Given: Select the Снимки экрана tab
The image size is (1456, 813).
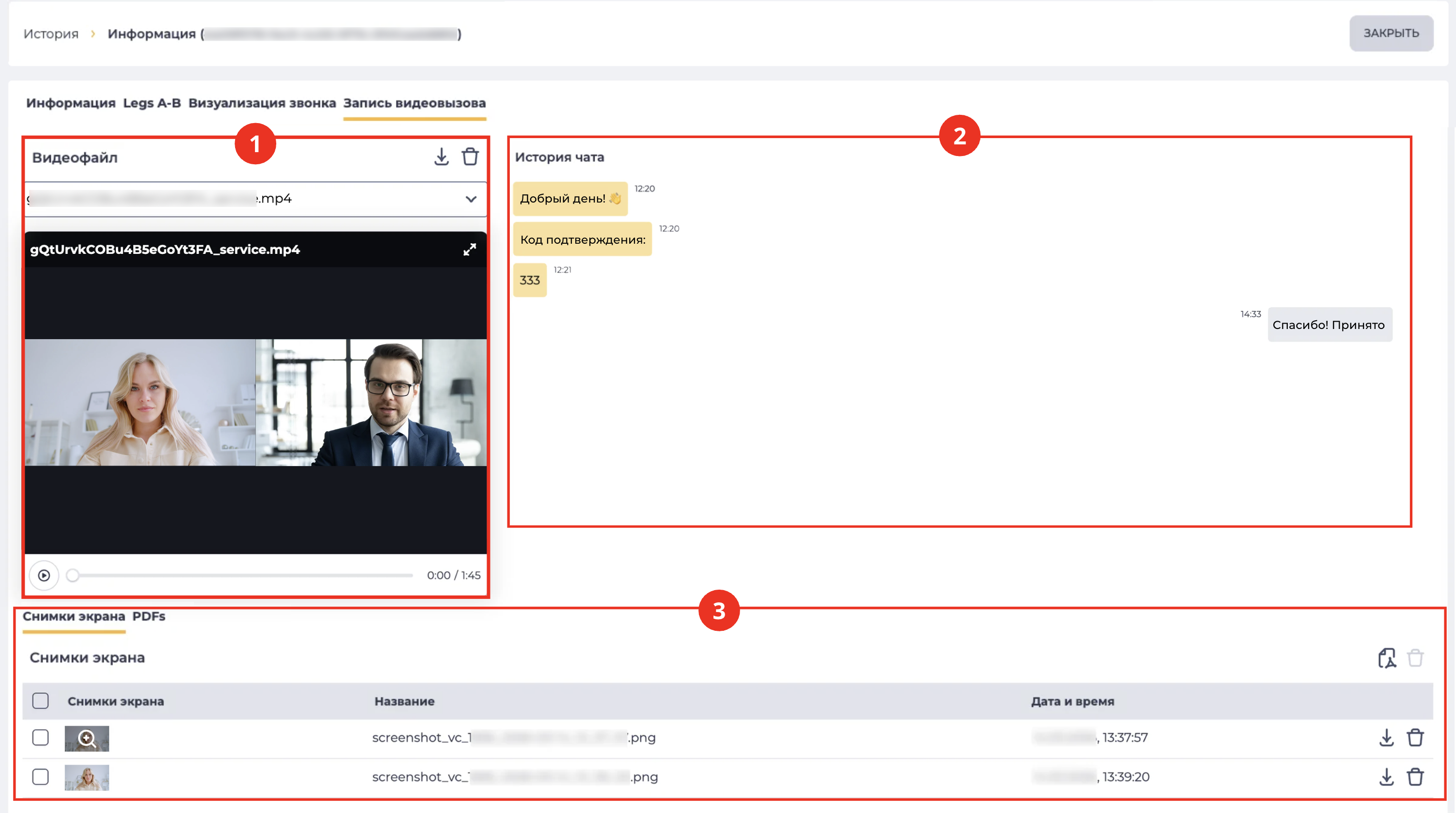Looking at the screenshot, I should 74,616.
